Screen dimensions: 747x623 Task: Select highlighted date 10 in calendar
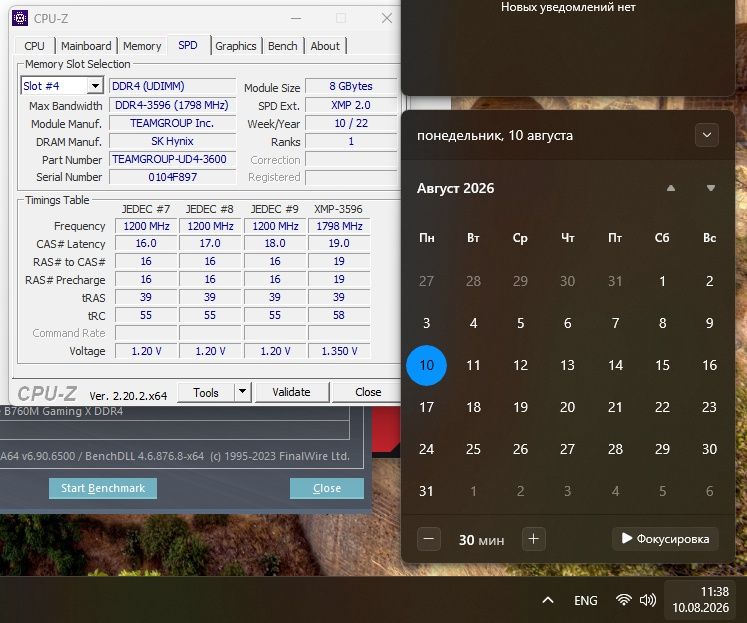(x=426, y=365)
